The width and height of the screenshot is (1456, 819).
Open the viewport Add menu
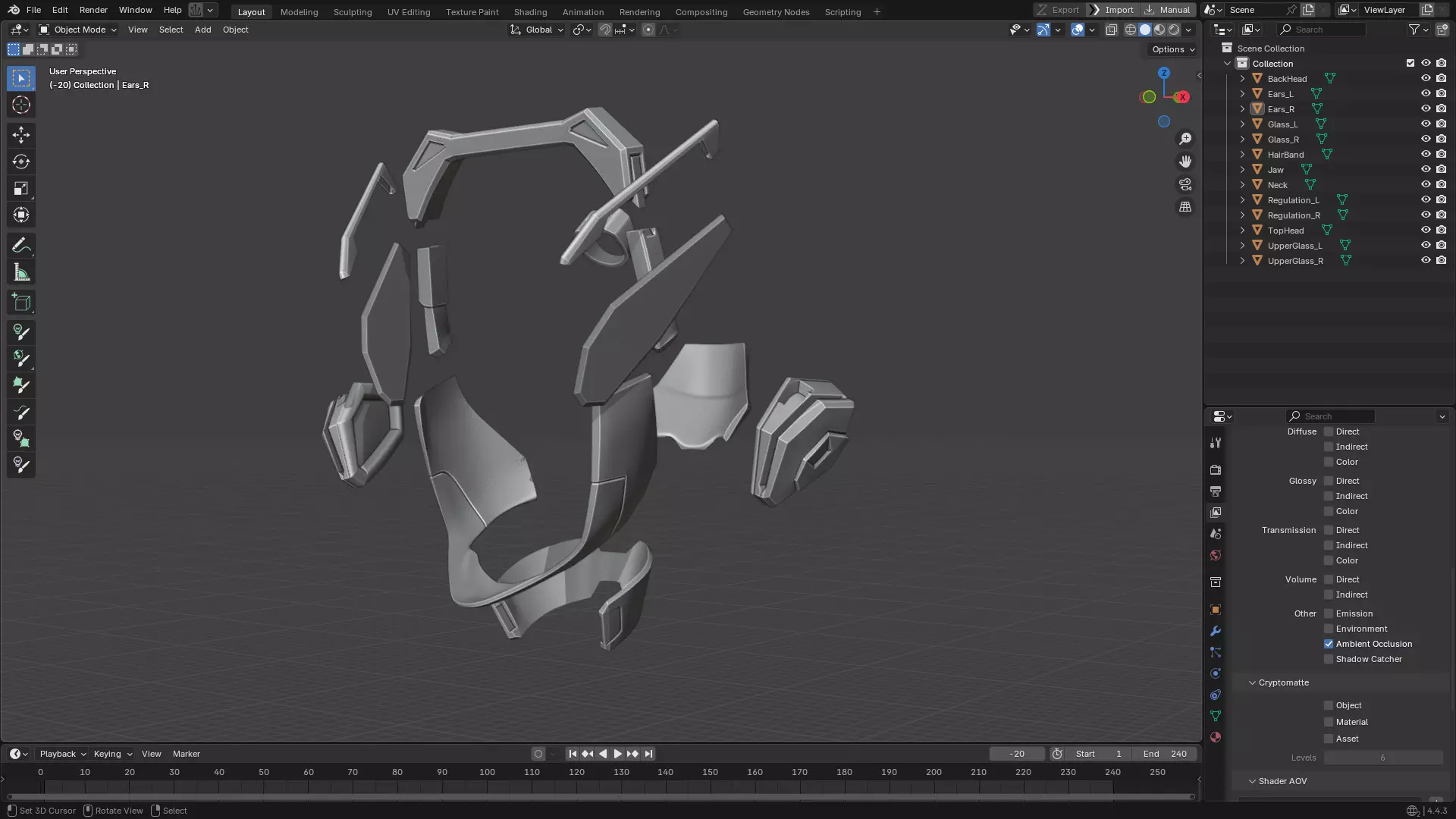(202, 30)
